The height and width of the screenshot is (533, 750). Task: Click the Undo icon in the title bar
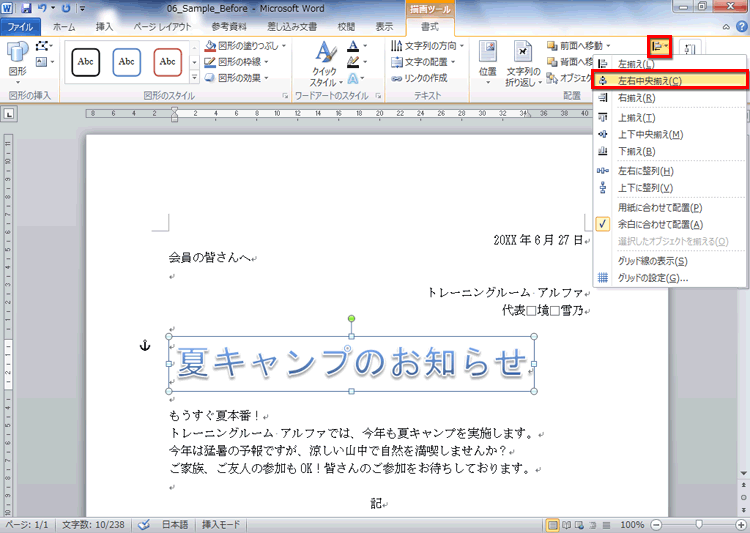(42, 8)
